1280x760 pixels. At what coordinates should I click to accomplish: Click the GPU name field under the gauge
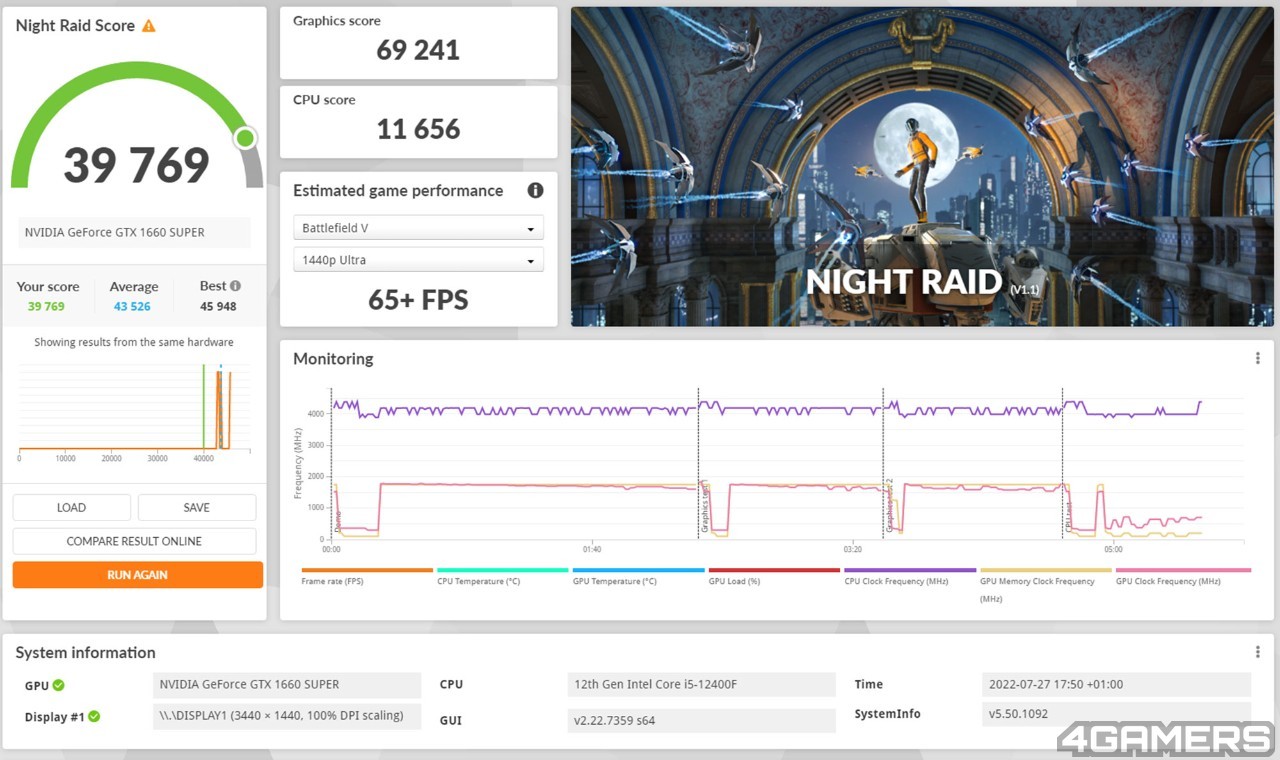pyautogui.click(x=134, y=232)
